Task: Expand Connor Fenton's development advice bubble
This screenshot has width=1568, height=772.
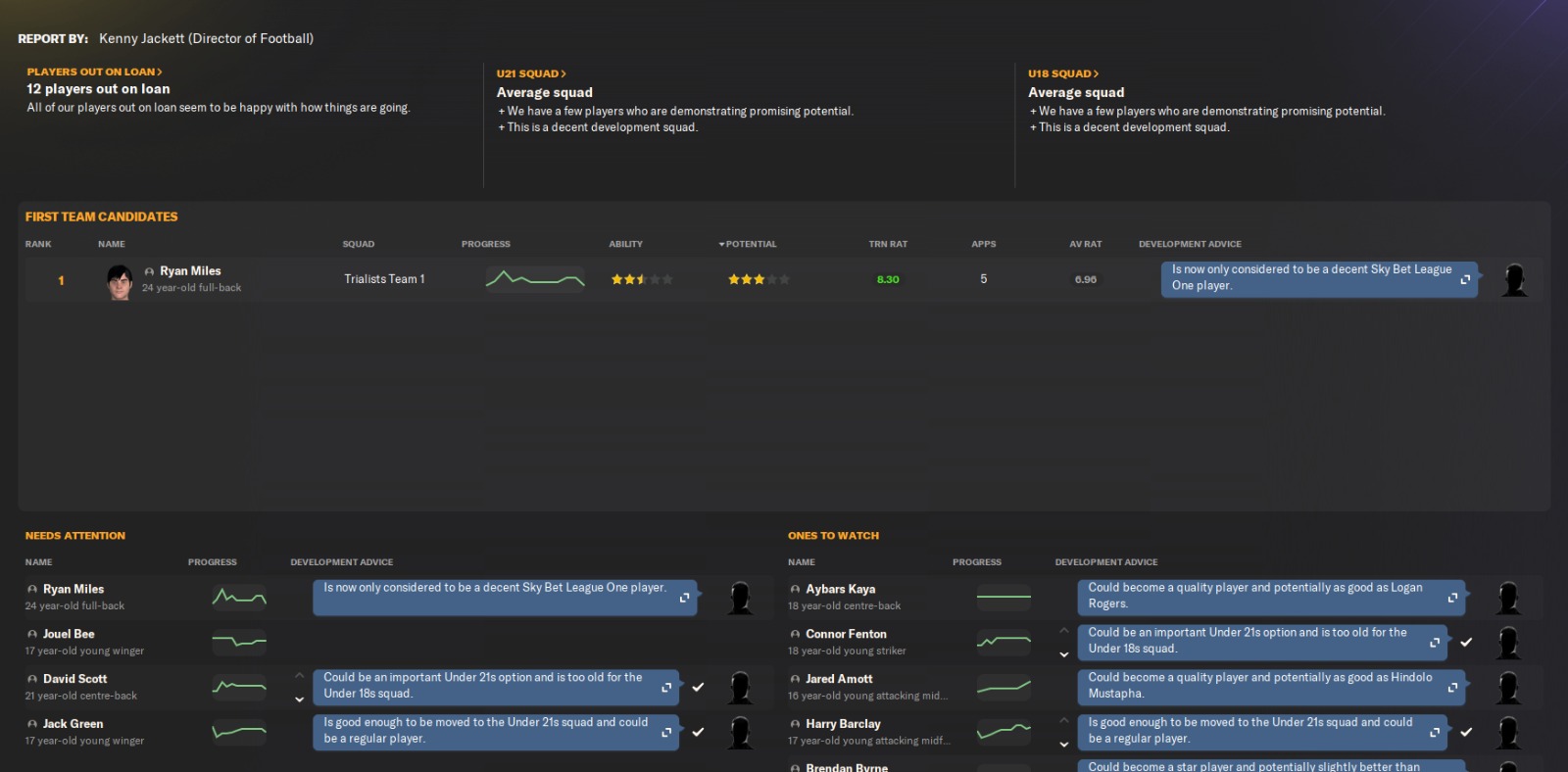Action: pyautogui.click(x=1435, y=643)
